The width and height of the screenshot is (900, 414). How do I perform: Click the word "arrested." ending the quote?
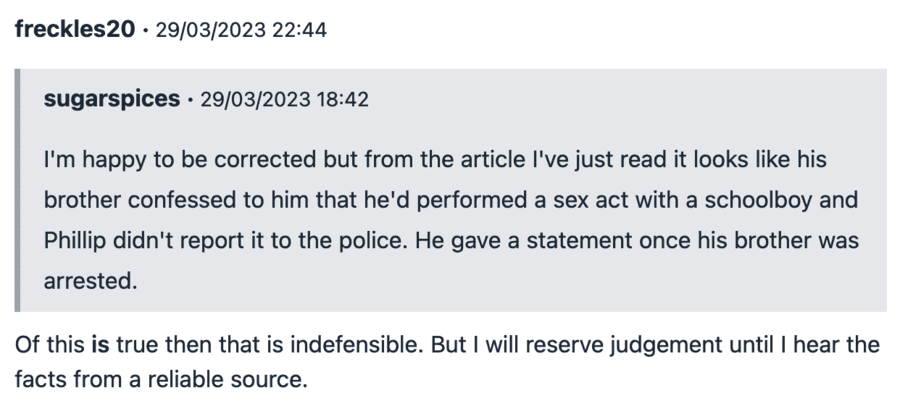click(x=89, y=282)
